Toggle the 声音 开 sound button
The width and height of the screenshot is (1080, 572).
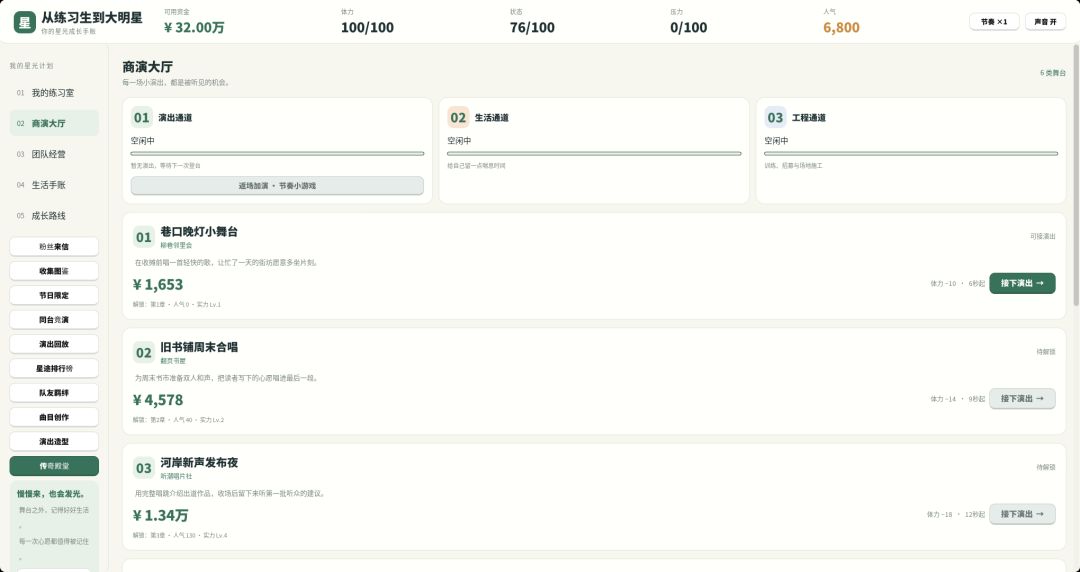tap(1045, 22)
